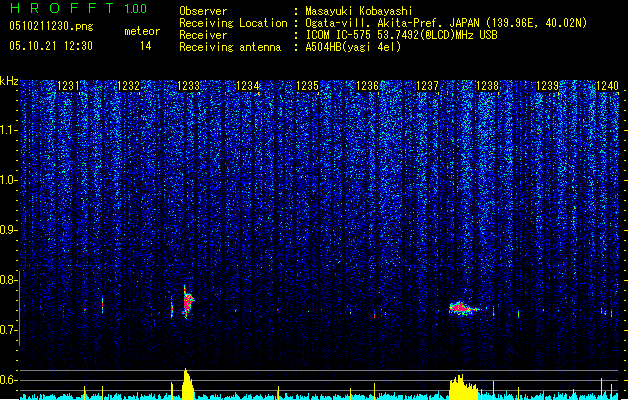Click the long meteor echo near 1237
Viewport: 629px width, 400px height.
click(x=463, y=309)
